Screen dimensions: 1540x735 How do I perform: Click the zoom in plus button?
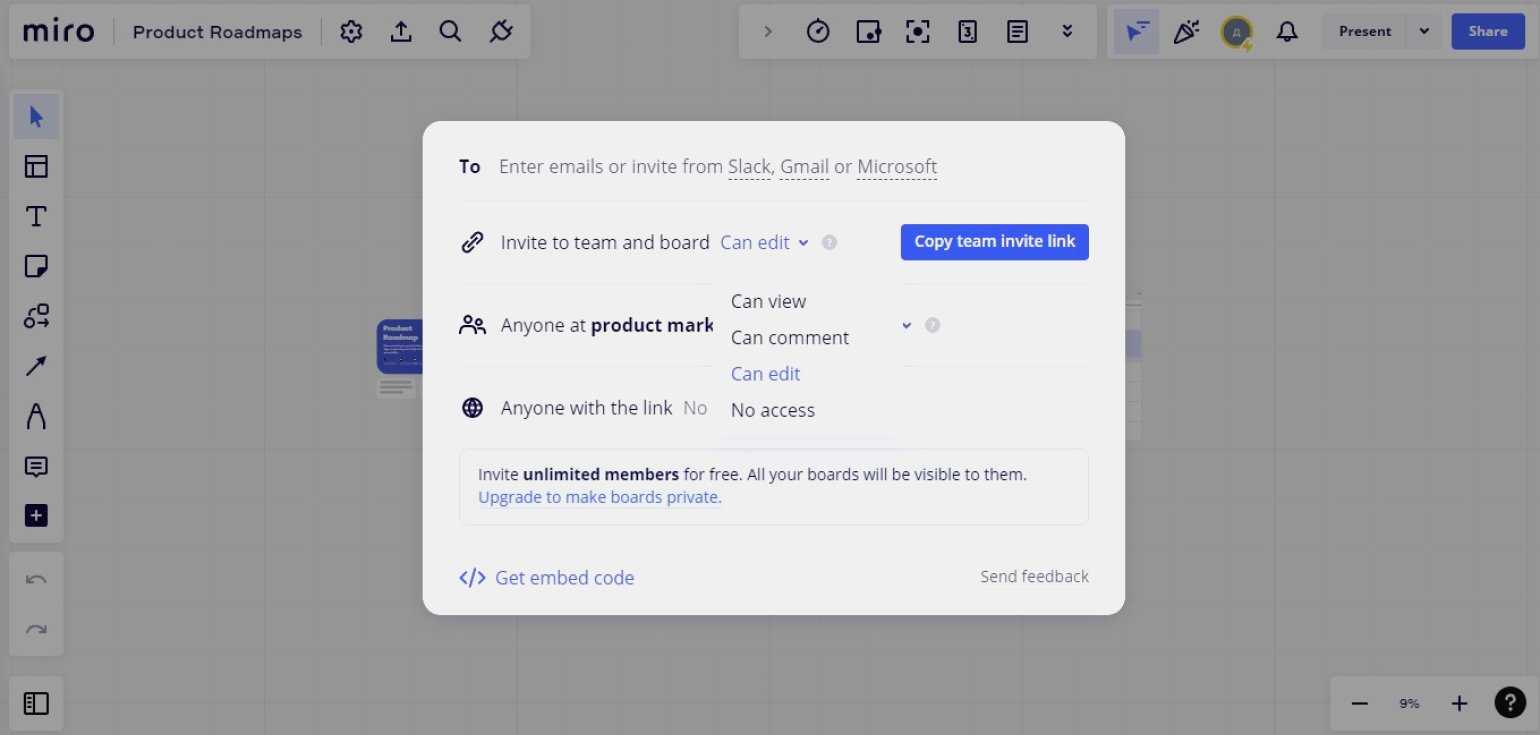[1459, 703]
